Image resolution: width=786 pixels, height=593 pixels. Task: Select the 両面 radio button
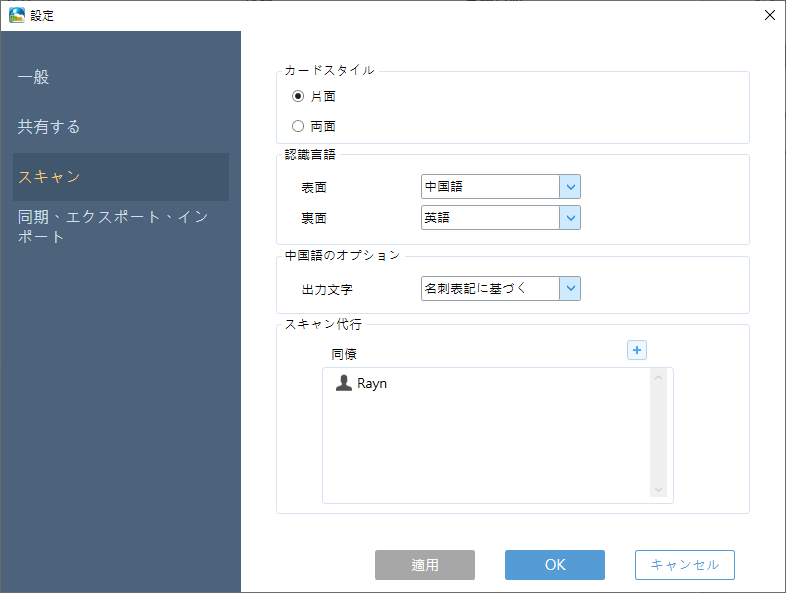coord(298,126)
